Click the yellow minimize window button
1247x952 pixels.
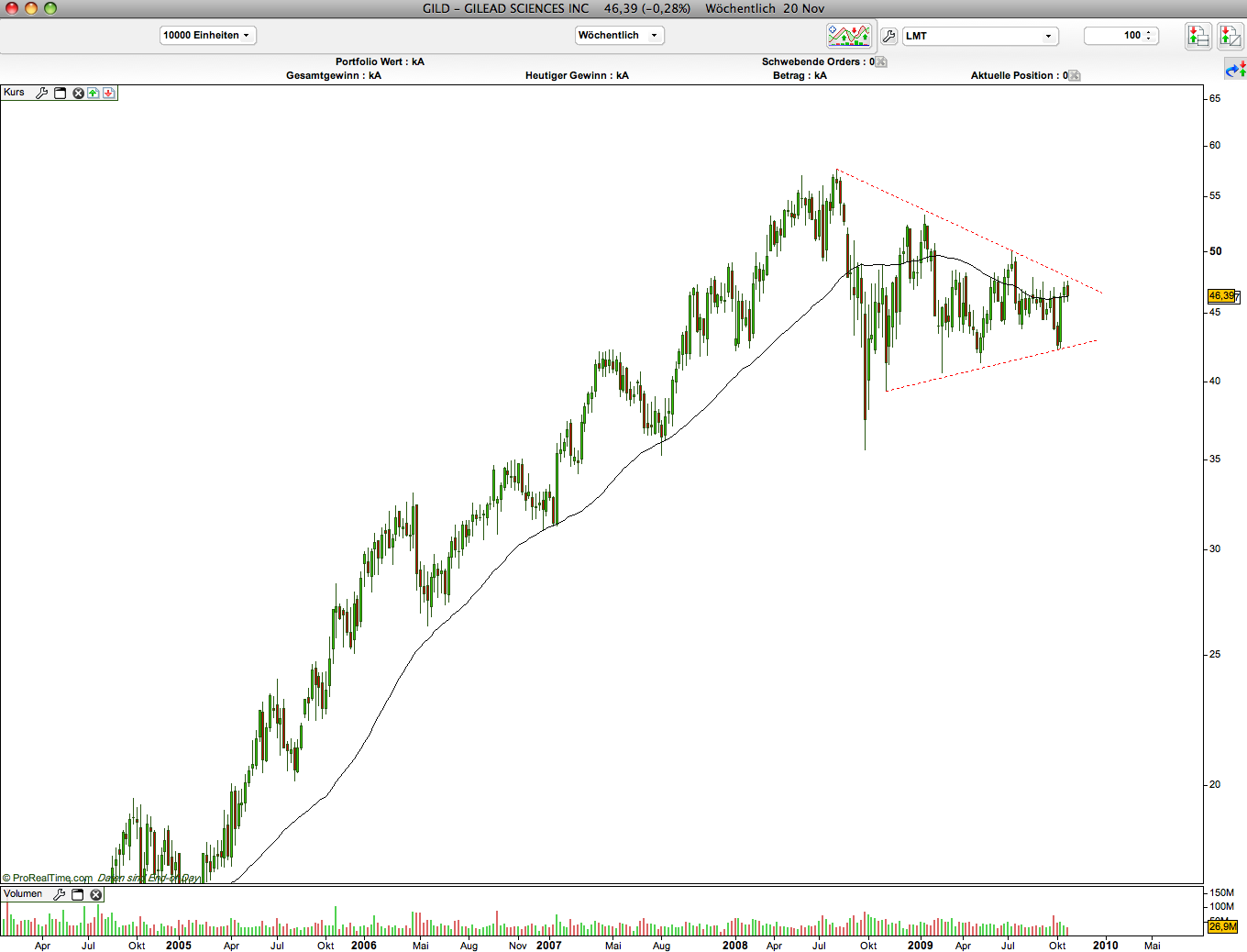click(31, 8)
